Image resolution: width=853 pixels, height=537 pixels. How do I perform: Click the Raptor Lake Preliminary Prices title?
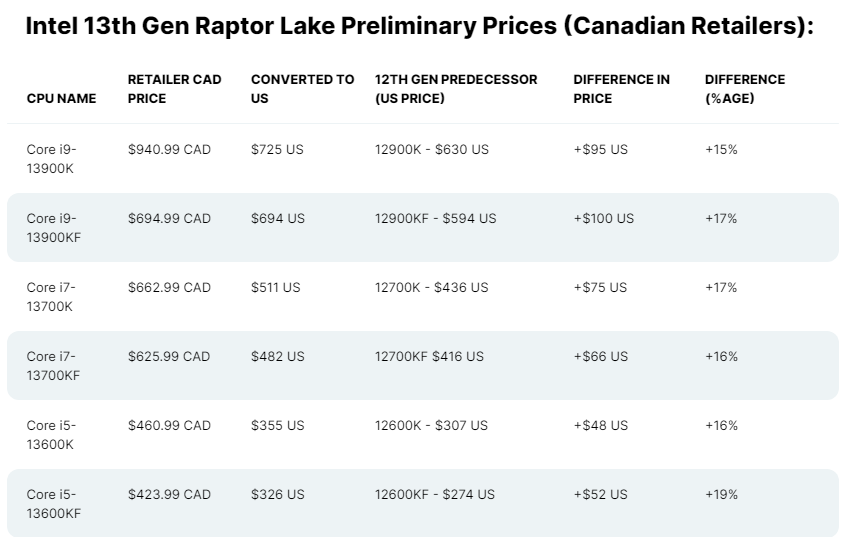click(420, 27)
